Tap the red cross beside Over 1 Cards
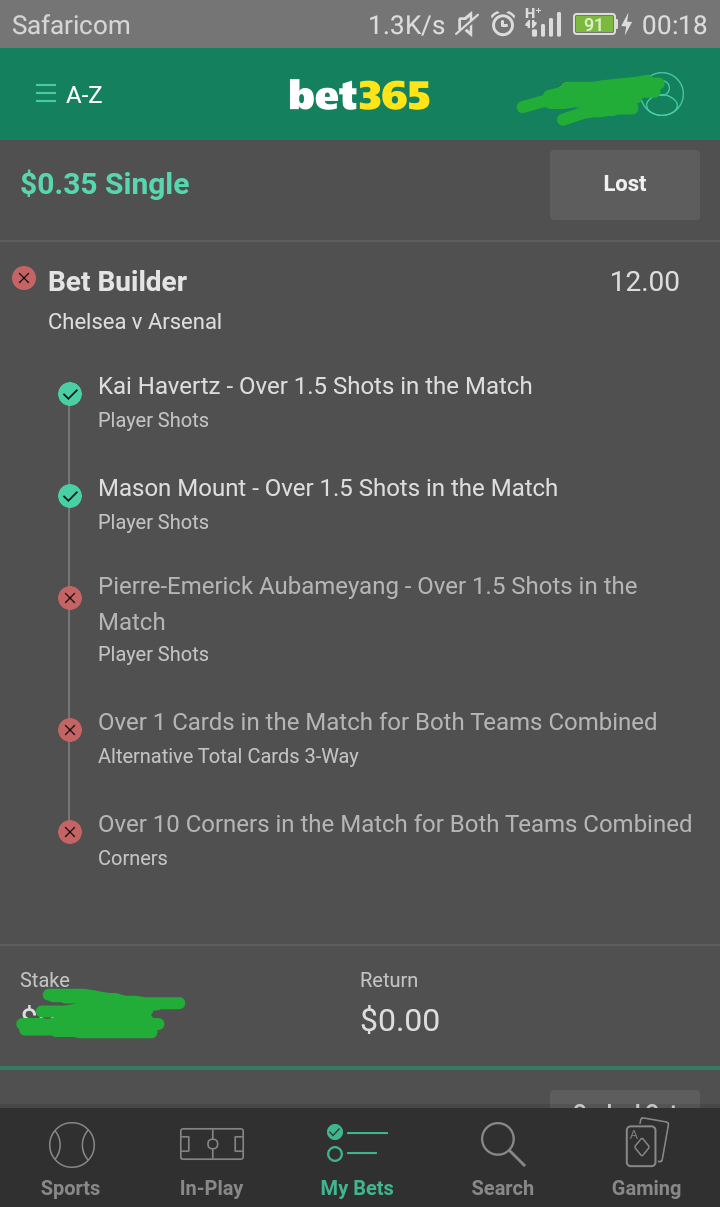 coord(70,730)
